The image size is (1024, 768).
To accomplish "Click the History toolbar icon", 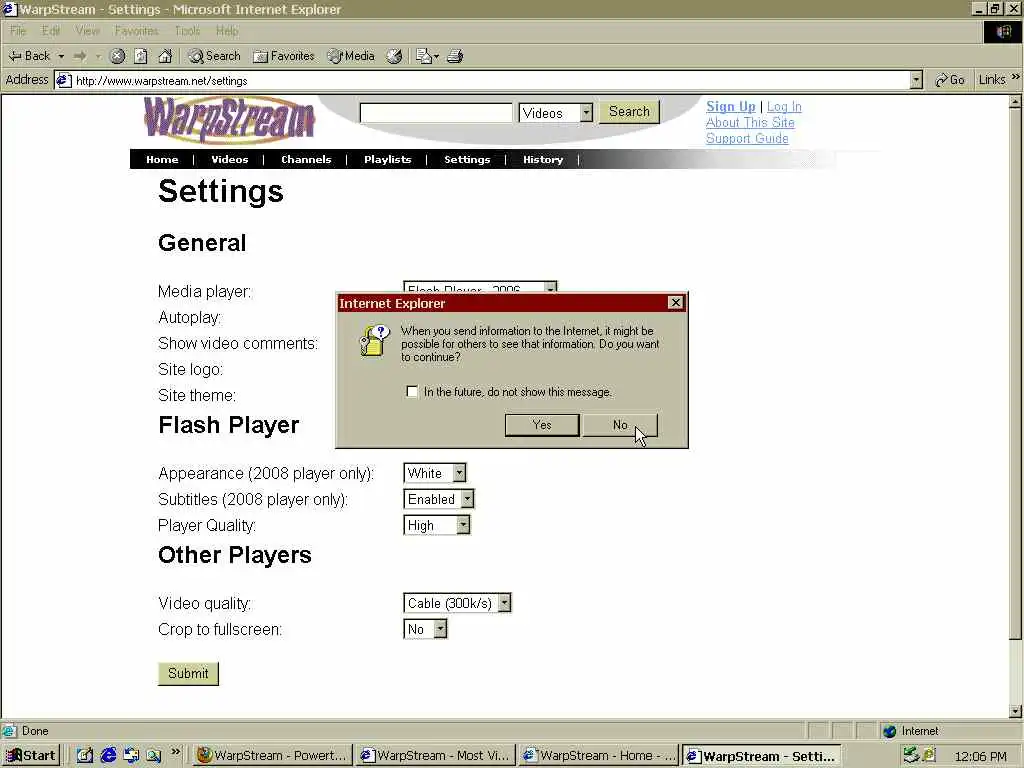I will (x=394, y=56).
